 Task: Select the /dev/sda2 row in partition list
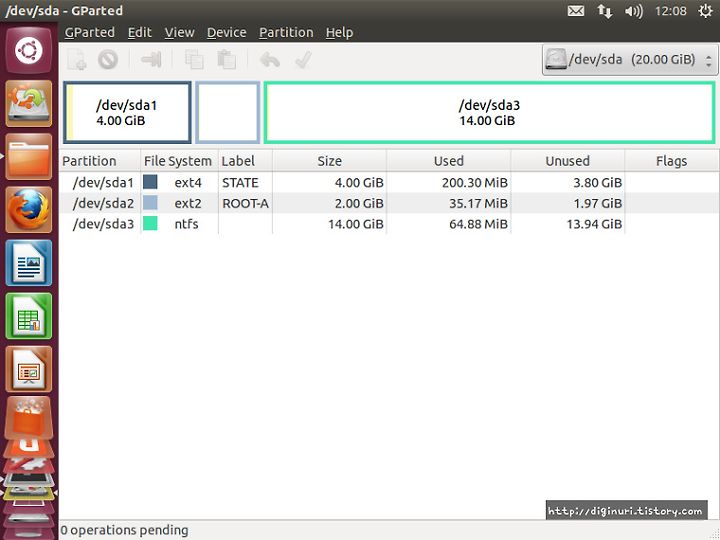(x=389, y=203)
